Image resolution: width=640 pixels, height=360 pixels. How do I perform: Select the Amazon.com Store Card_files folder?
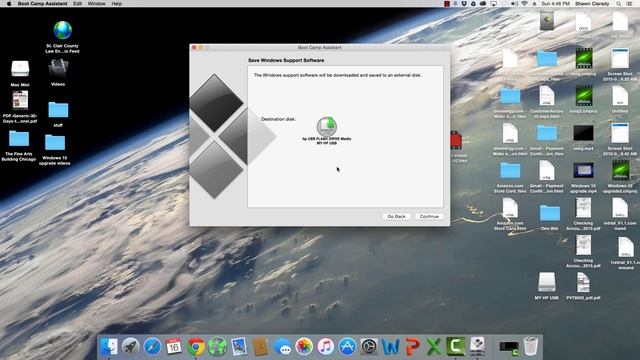point(510,177)
